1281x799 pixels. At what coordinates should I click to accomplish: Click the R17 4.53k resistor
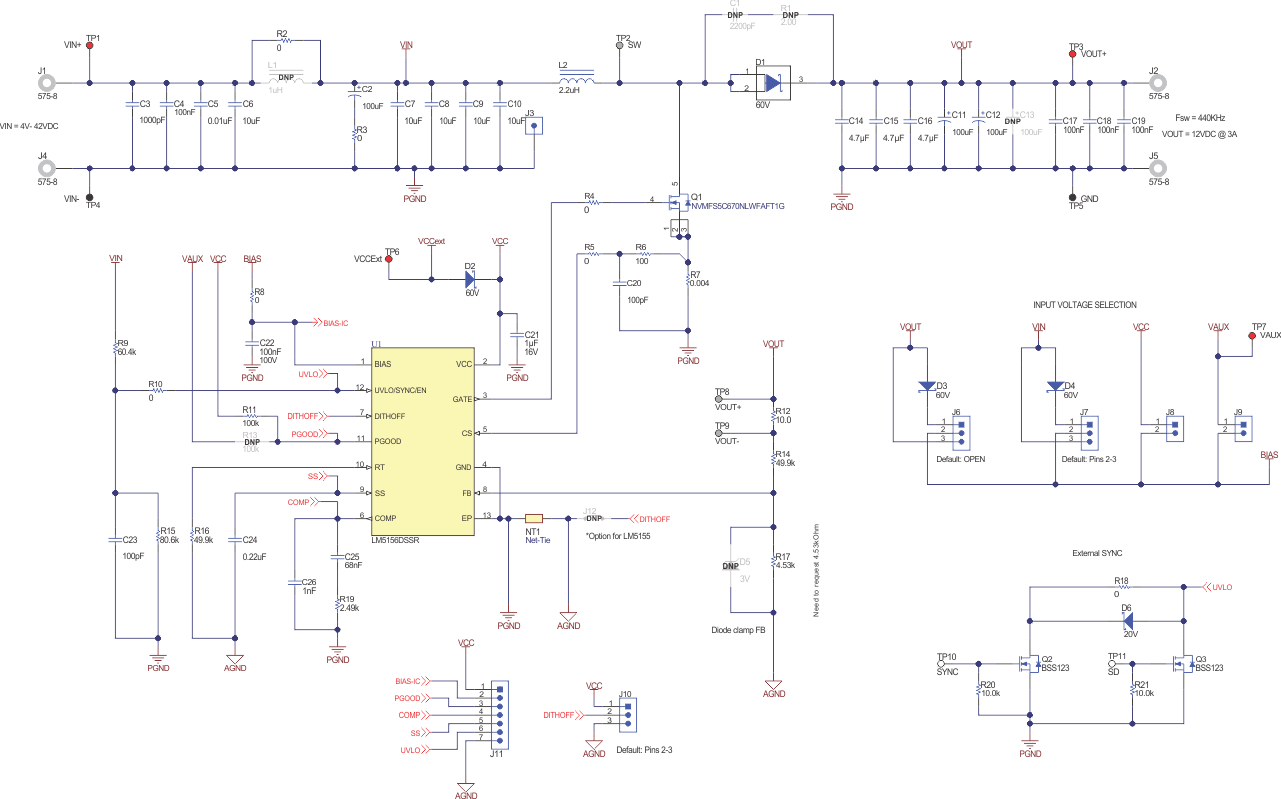click(773, 563)
